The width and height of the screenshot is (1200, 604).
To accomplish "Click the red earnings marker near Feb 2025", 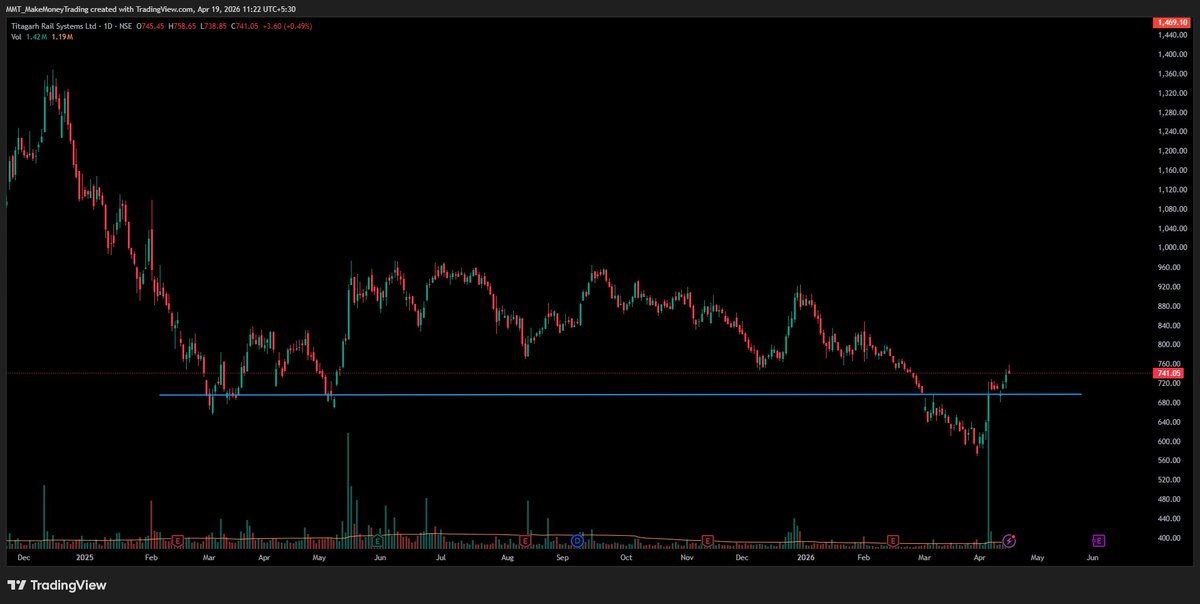I will click(177, 541).
